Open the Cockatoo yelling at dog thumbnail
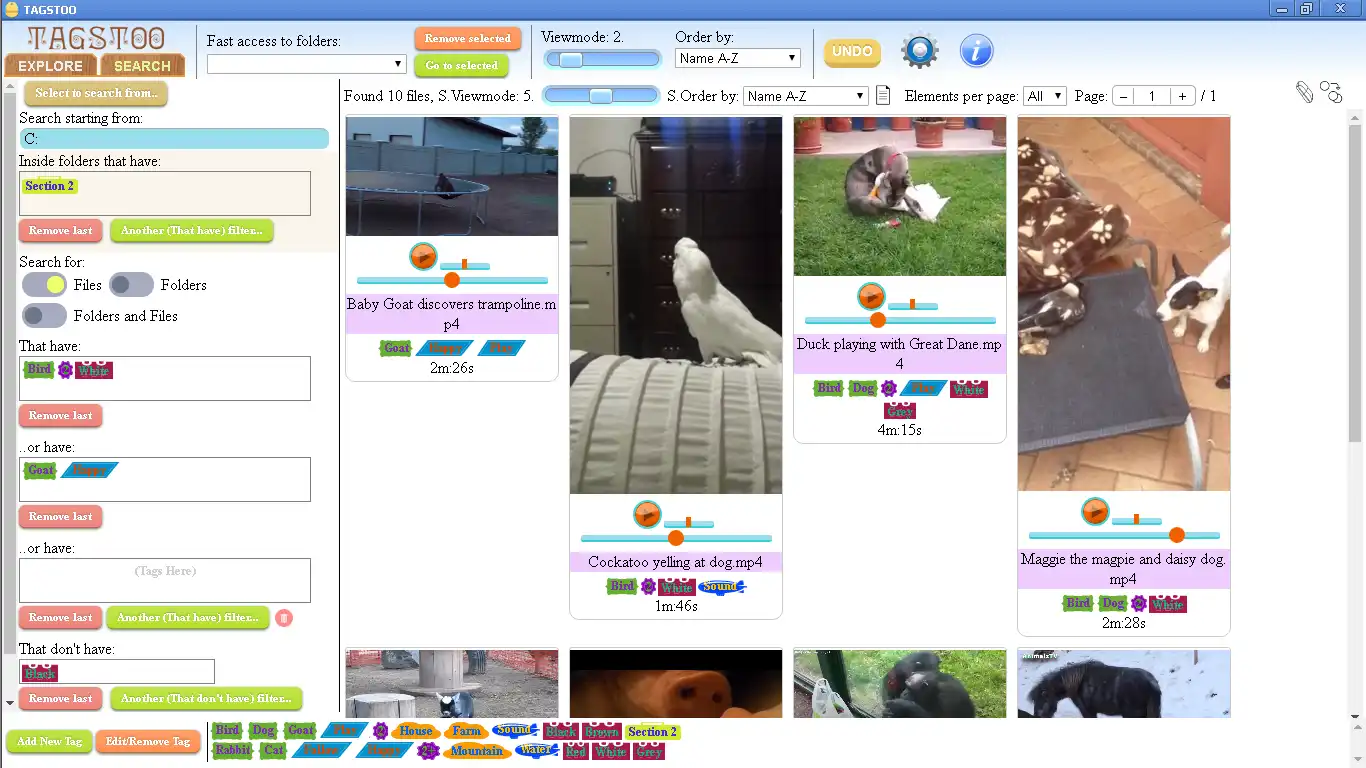This screenshot has width=1366, height=768. click(x=676, y=306)
